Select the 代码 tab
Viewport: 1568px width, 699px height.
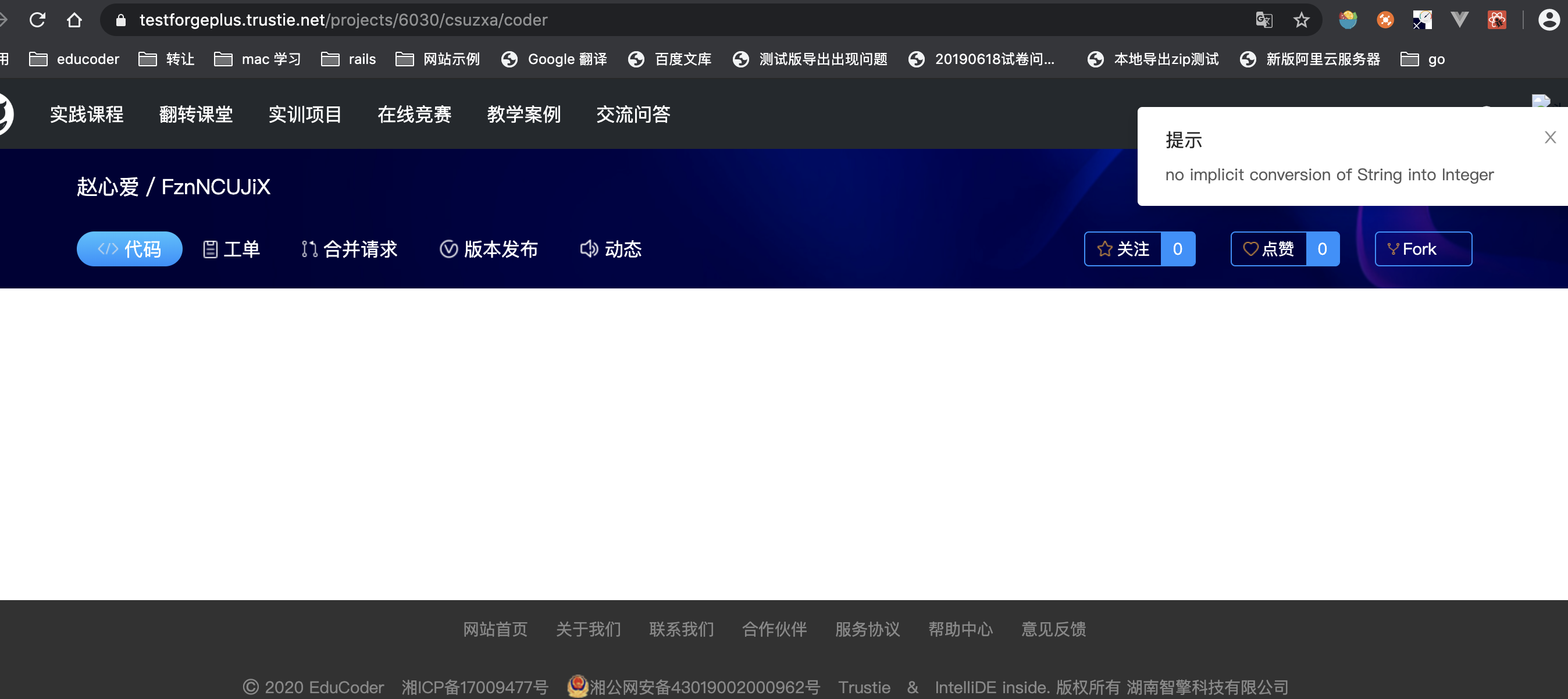click(130, 248)
